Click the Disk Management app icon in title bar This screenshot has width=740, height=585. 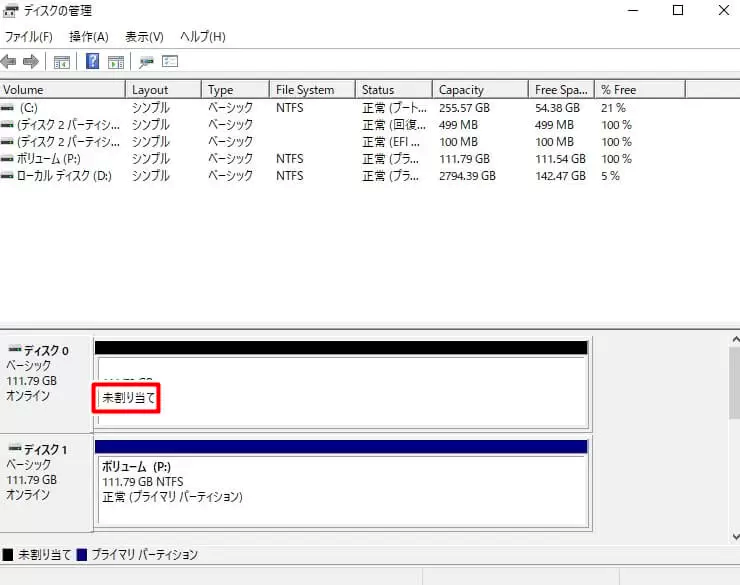click(x=11, y=11)
